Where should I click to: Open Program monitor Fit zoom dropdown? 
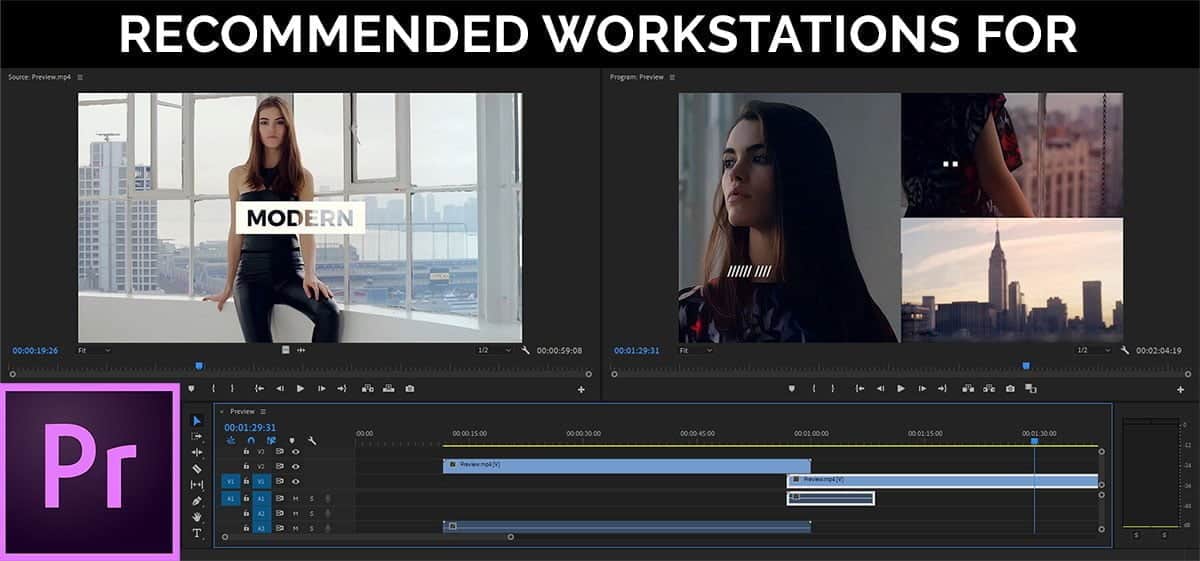[695, 350]
